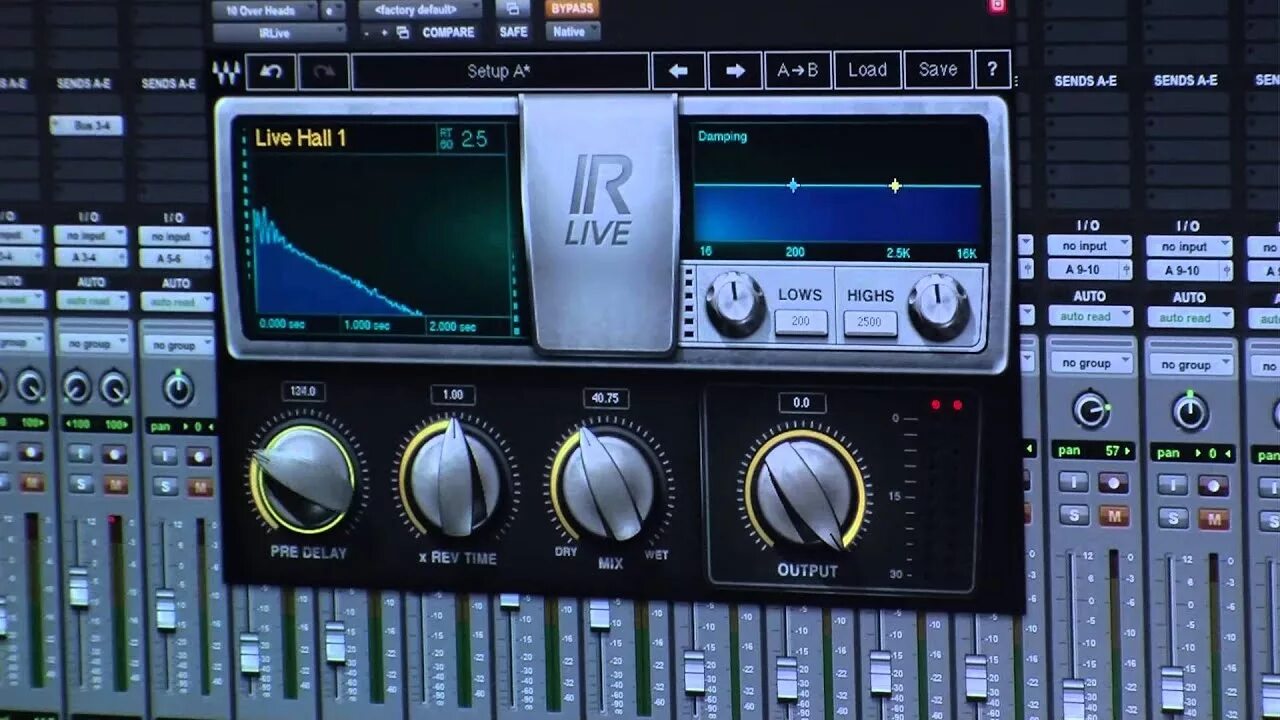Viewport: 1280px width, 720px height.
Task: Enable input monitor on pan 57 channel
Action: pos(1073,481)
